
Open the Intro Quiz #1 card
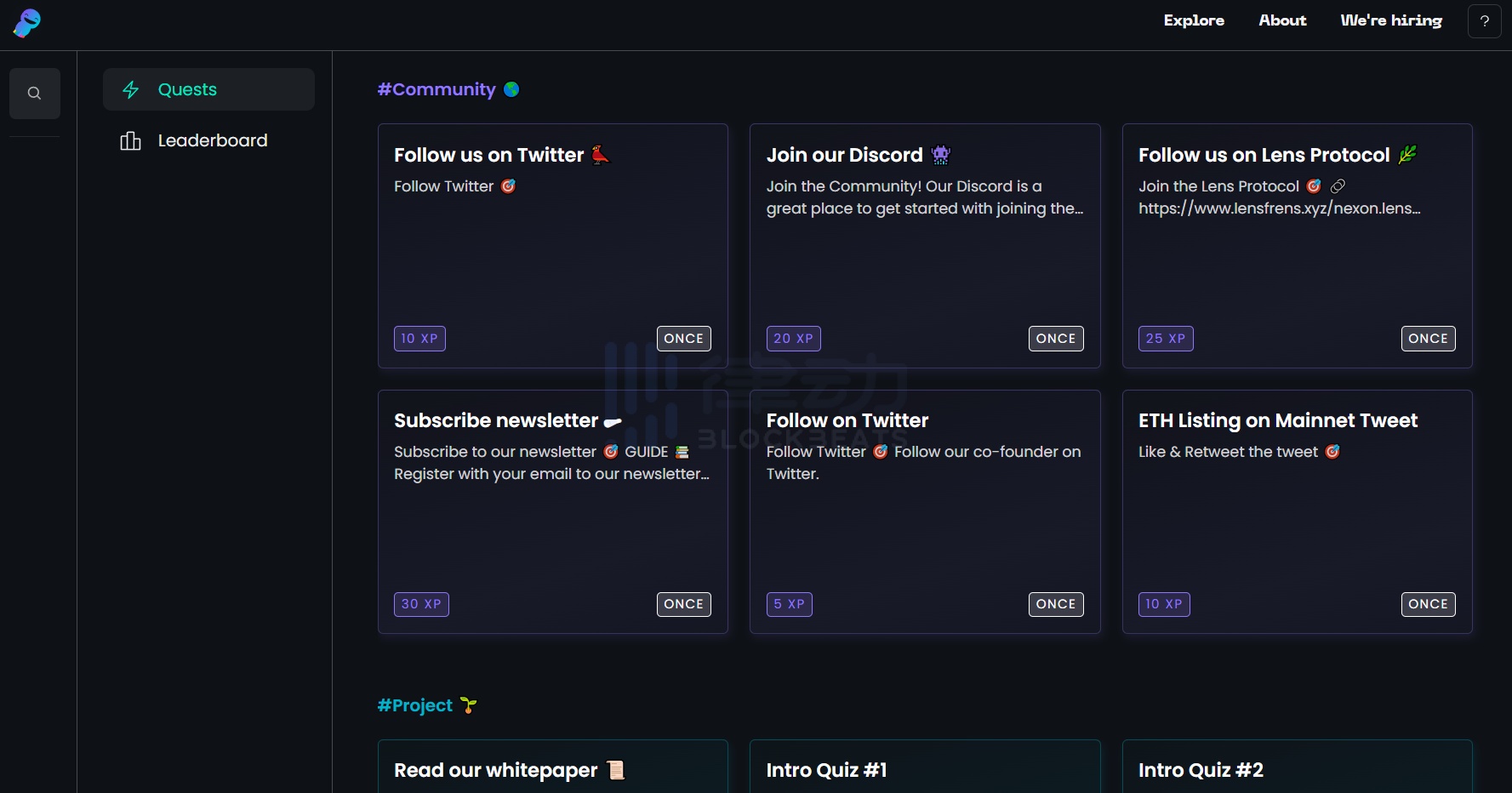(924, 769)
